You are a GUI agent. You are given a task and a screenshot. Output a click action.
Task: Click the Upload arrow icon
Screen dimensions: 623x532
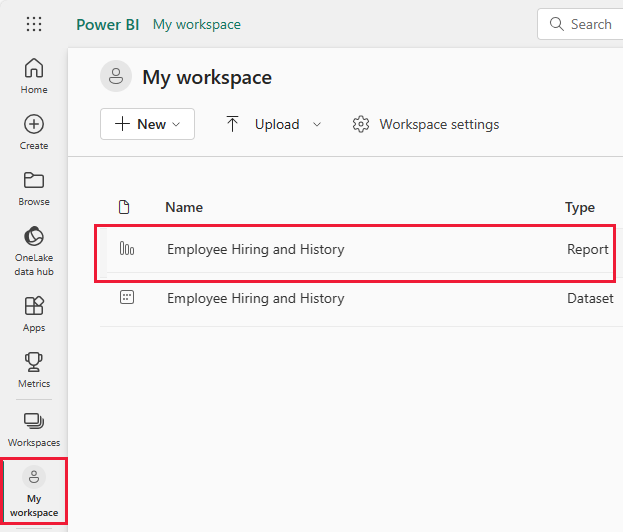pyautogui.click(x=232, y=124)
